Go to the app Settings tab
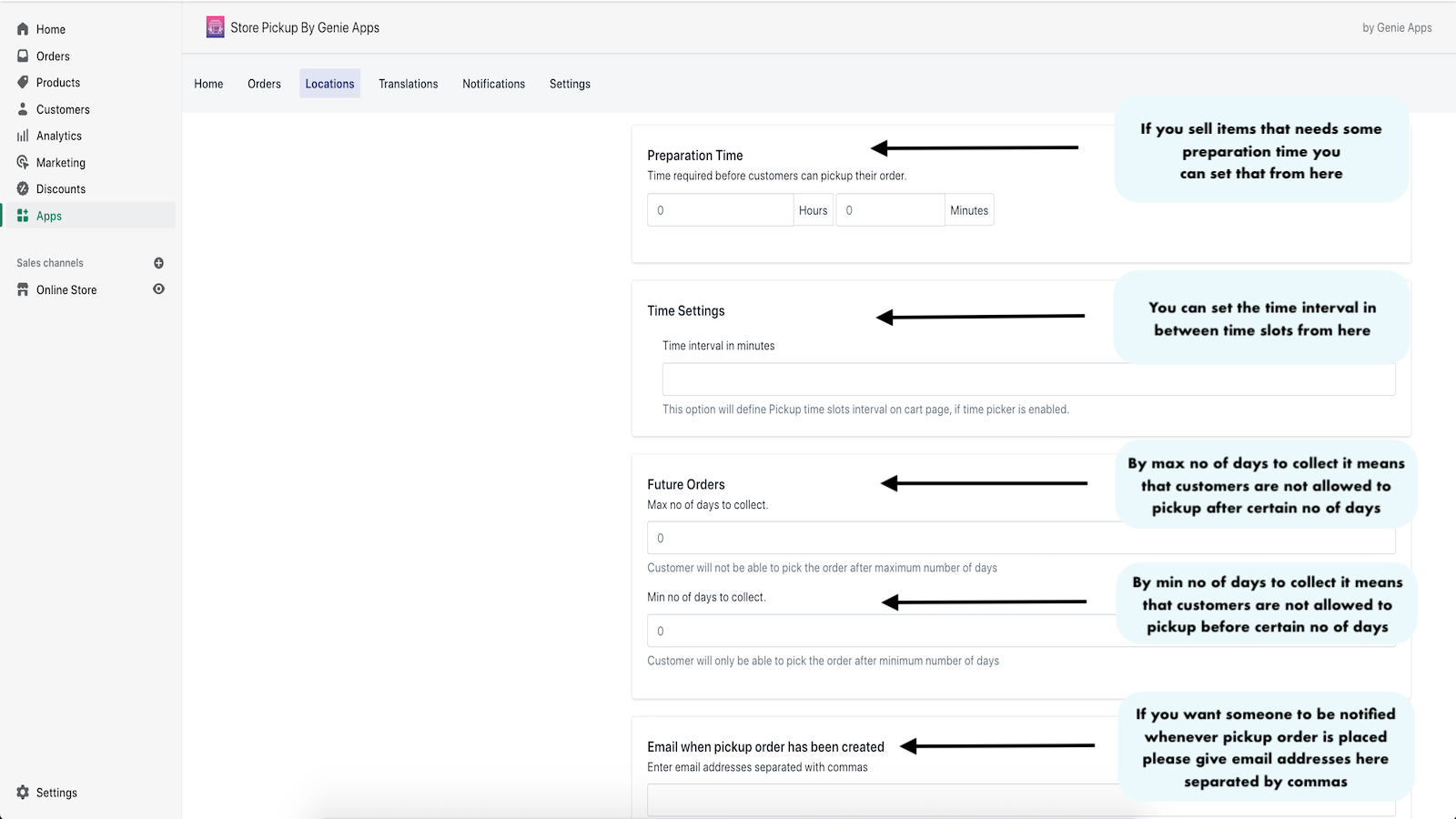The image size is (1456, 819). click(x=570, y=84)
